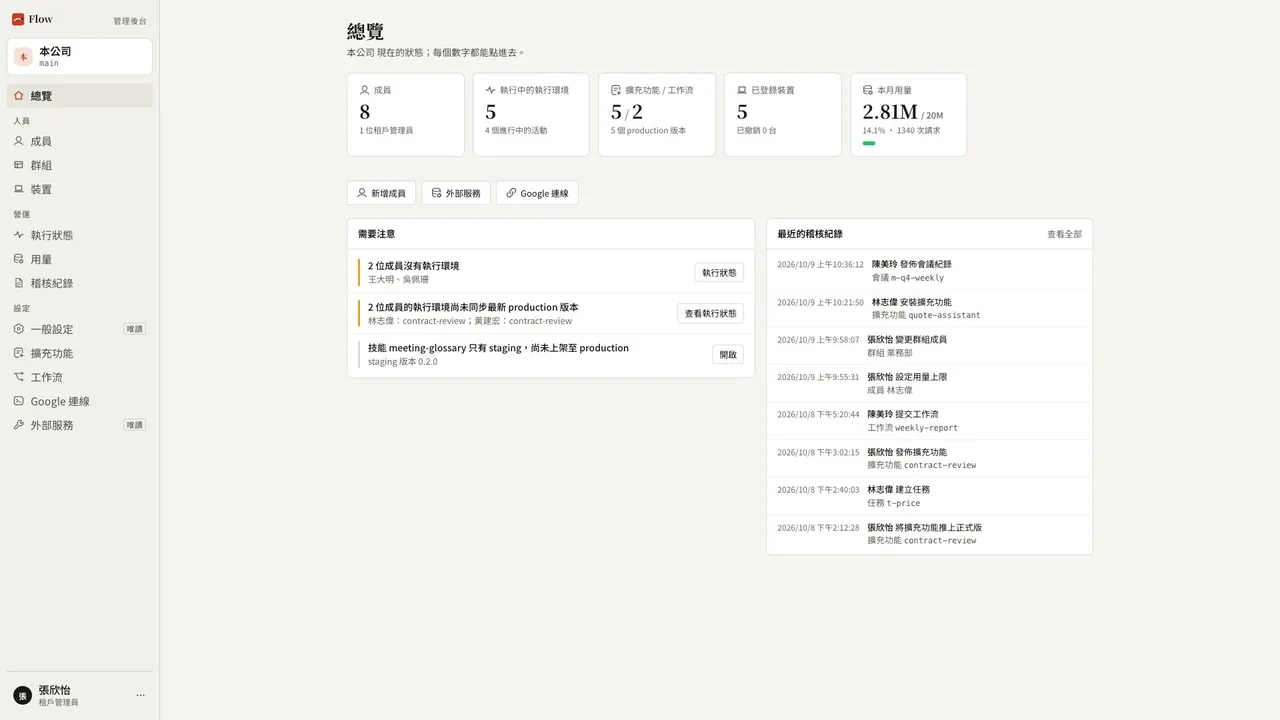Click the chart icon on 本月用量 card
The width and height of the screenshot is (1280, 720).
pos(868,90)
